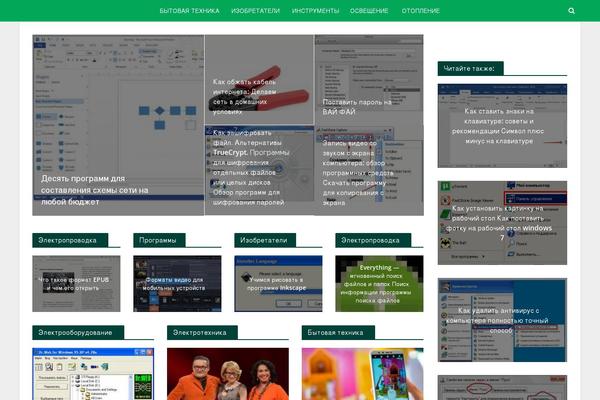The height and width of the screenshot is (400, 600).
Task: Select ИНСТРУМЕНТЫ in the navigation bar
Action: (315, 11)
